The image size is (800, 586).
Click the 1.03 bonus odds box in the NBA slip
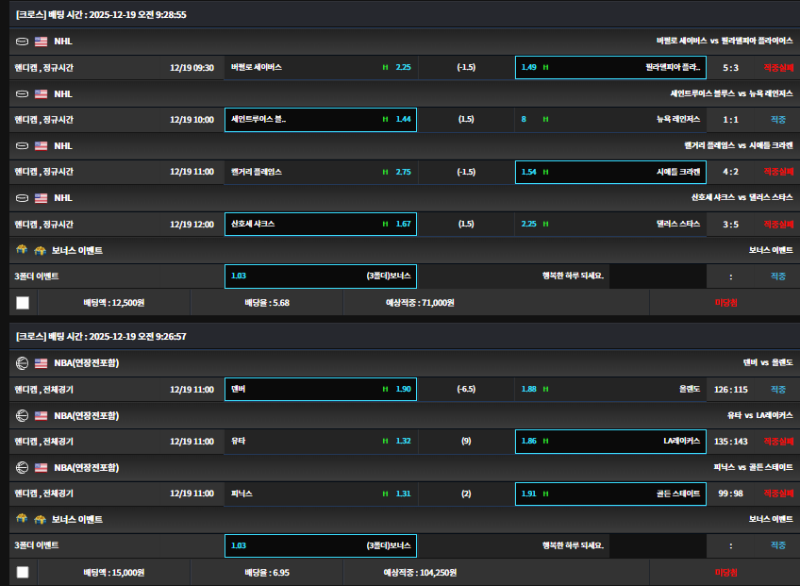pyautogui.click(x=320, y=545)
